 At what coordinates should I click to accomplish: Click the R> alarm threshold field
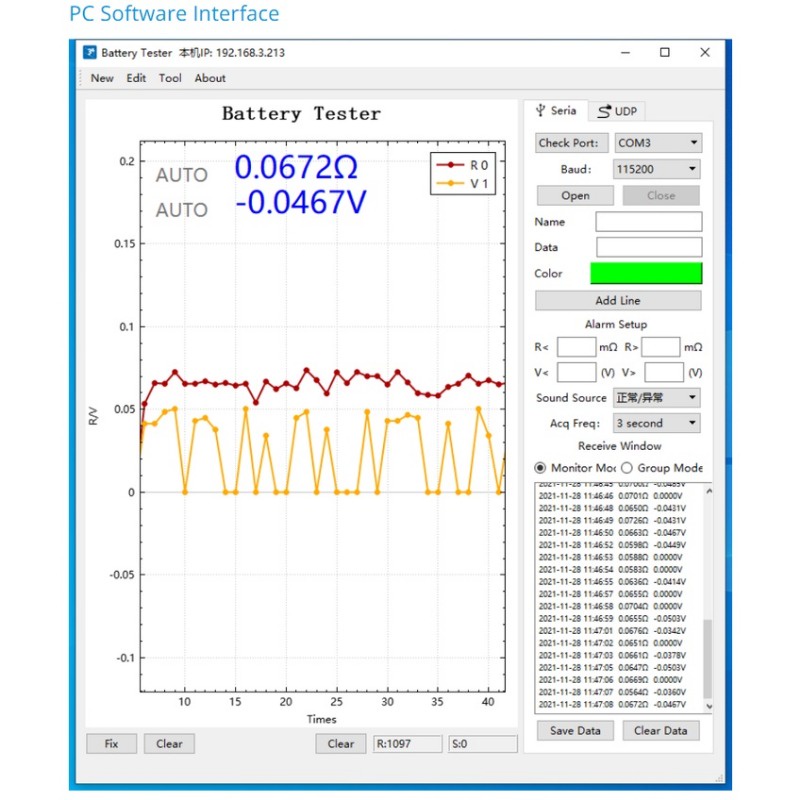click(661, 347)
